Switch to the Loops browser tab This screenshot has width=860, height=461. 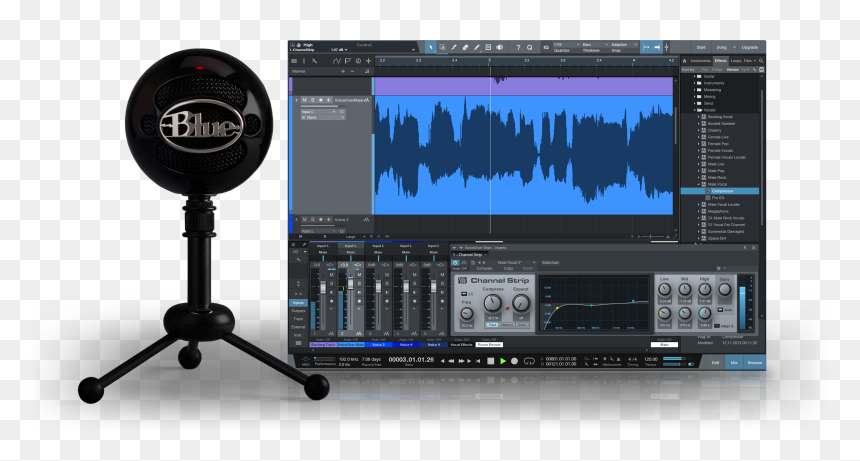(x=736, y=61)
